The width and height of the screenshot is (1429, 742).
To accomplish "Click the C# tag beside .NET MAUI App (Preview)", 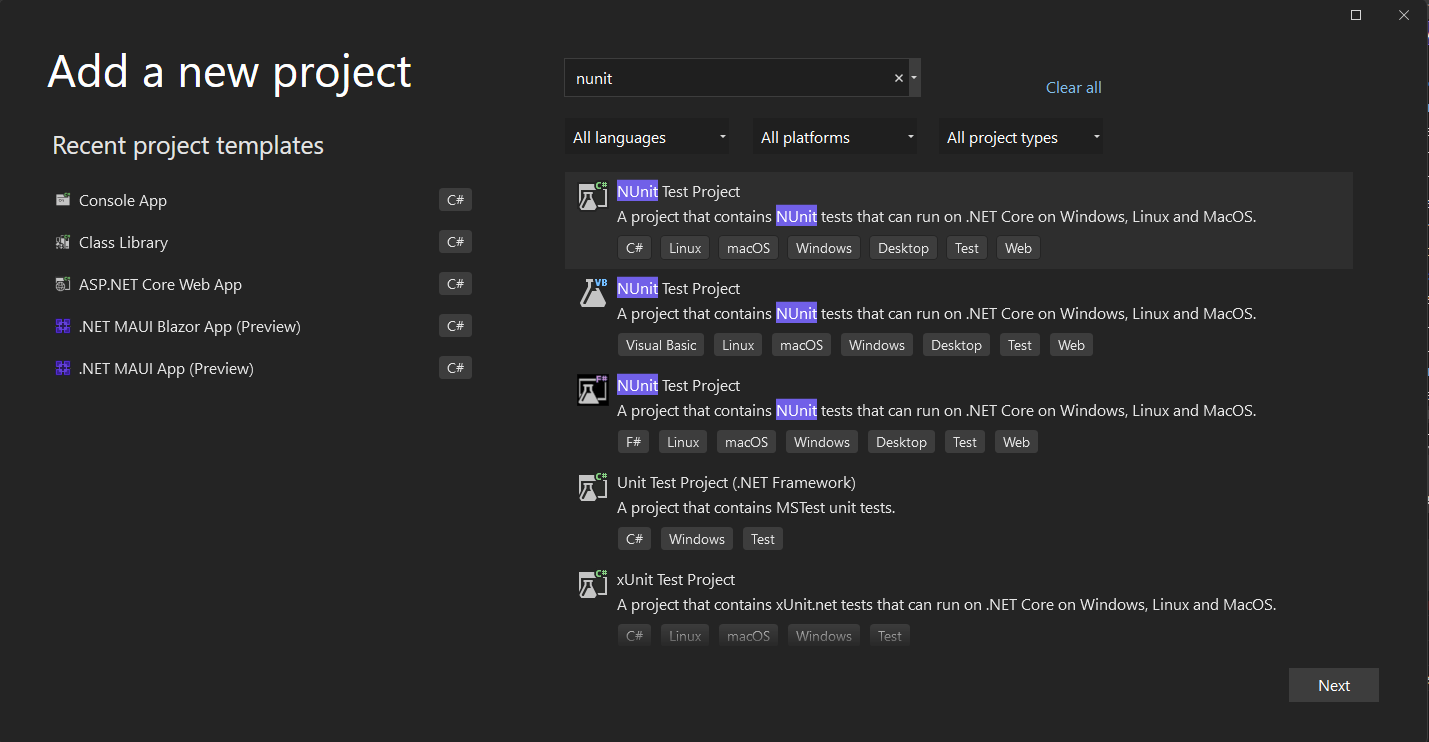I will [x=455, y=368].
